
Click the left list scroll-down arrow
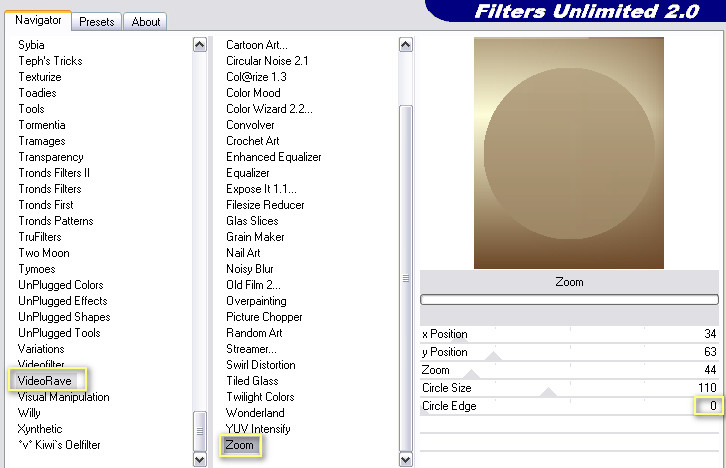click(x=200, y=460)
